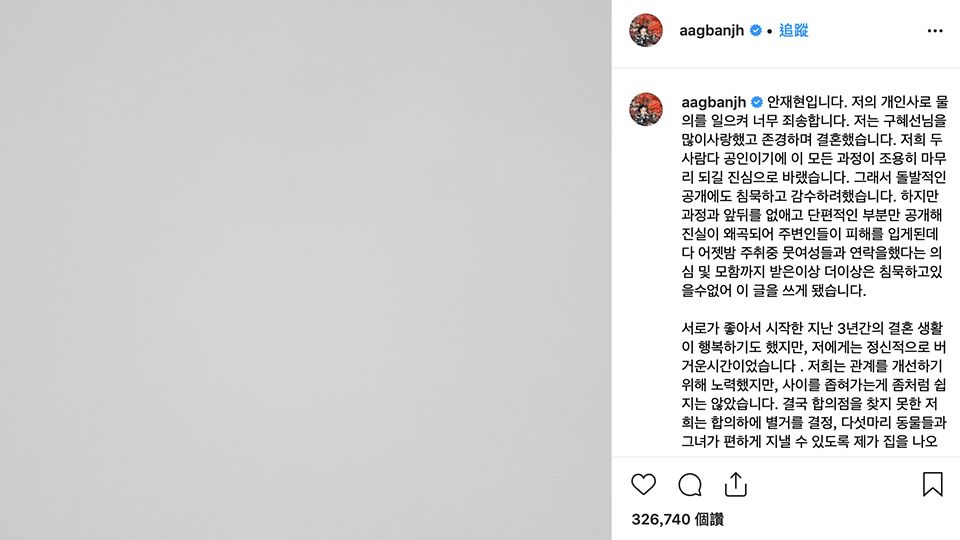This screenshot has height=540, width=960.
Task: Click the dot separator before 追蹤
Action: coord(770,31)
